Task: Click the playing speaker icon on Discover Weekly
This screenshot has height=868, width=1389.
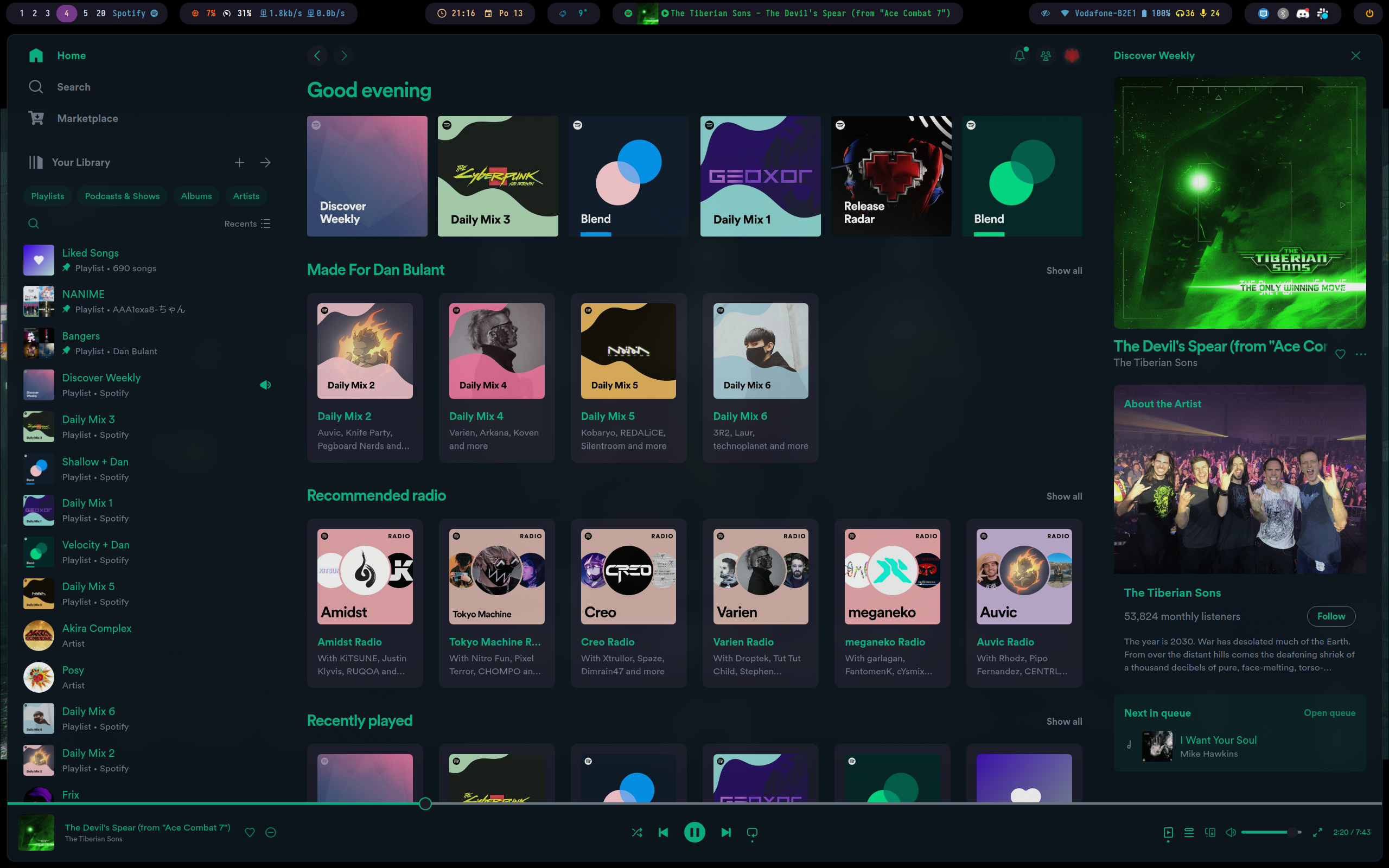Action: point(265,385)
